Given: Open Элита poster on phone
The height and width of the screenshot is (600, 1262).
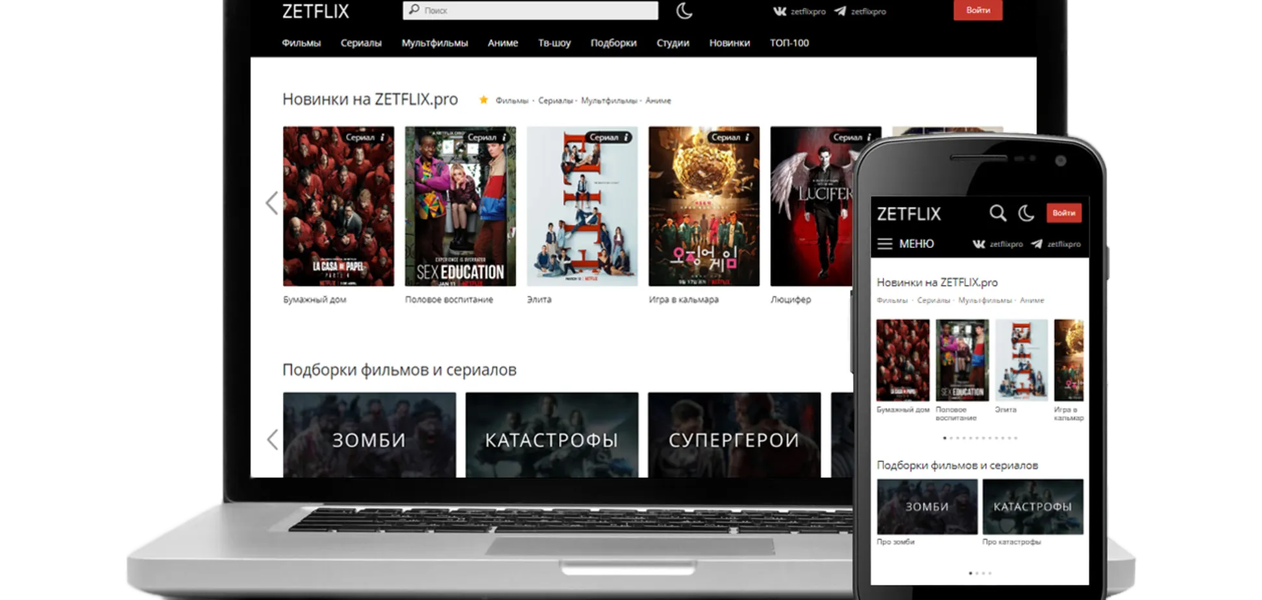Looking at the screenshot, I should [1022, 360].
